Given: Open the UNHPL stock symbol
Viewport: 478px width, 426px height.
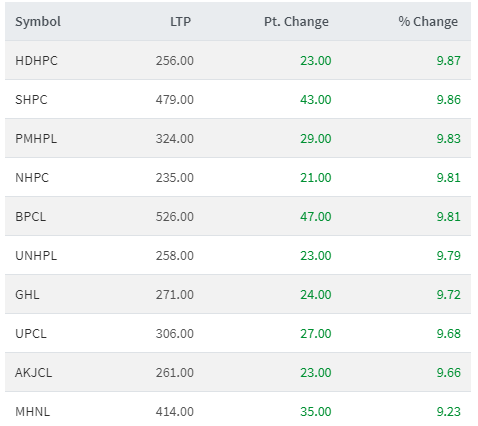Looking at the screenshot, I should [36, 256].
